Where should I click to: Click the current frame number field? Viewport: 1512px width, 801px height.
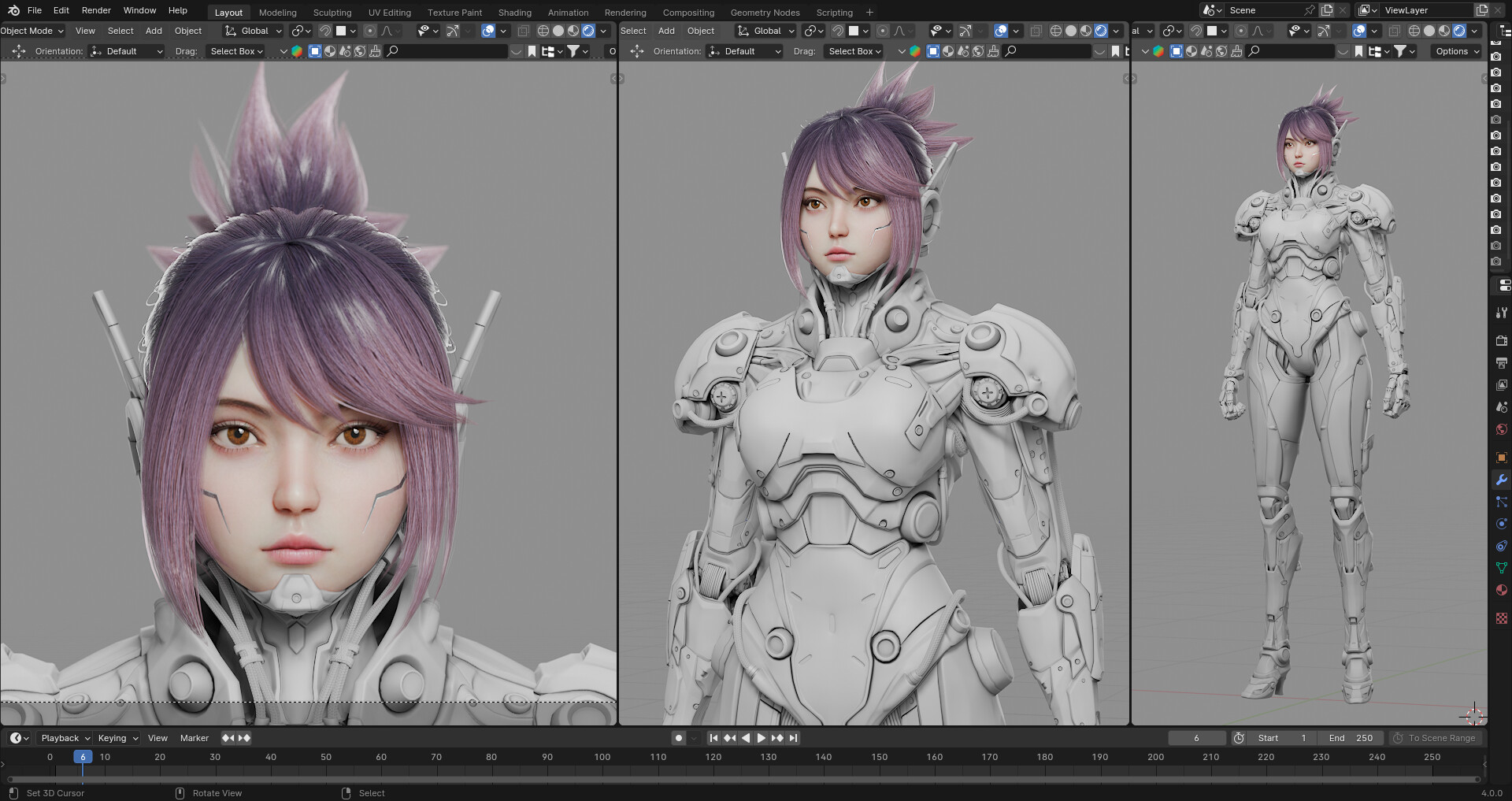coord(1197,738)
